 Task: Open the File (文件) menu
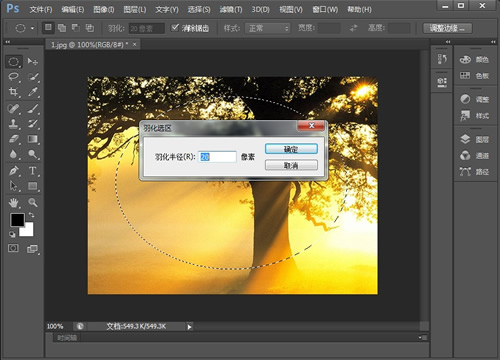tap(41, 9)
